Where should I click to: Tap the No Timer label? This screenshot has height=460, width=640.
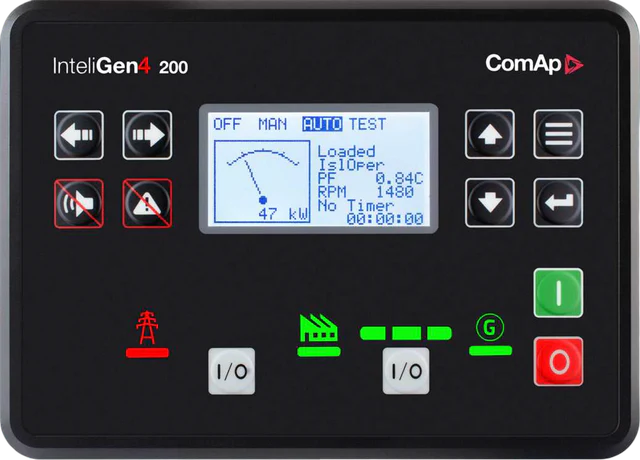356,205
